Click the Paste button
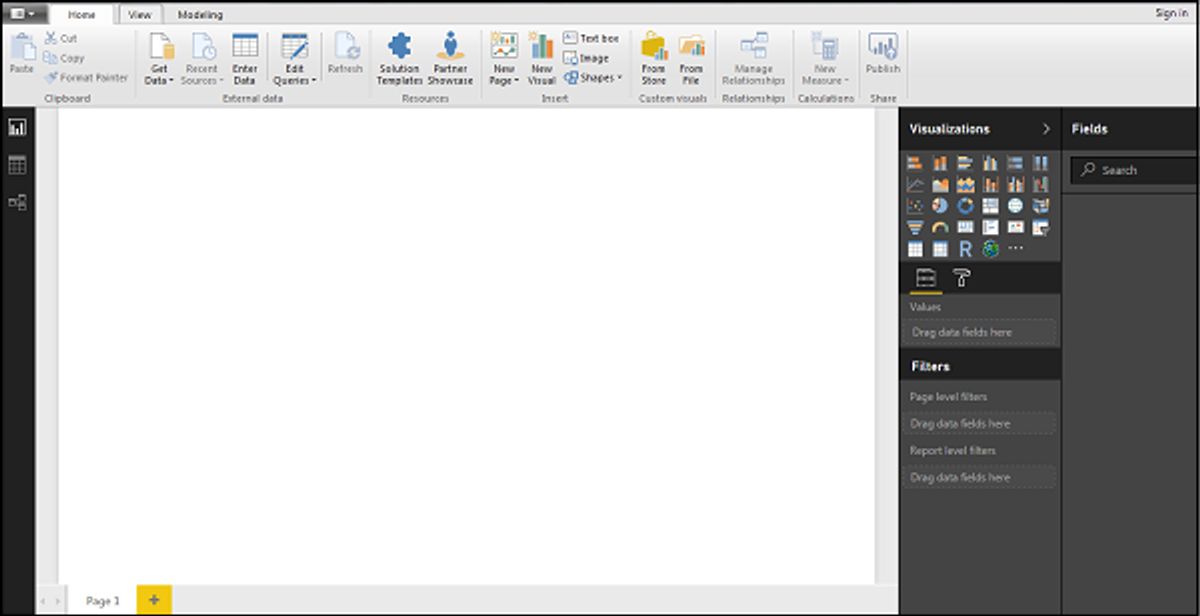Screen dimensions: 1200x616 [21, 53]
